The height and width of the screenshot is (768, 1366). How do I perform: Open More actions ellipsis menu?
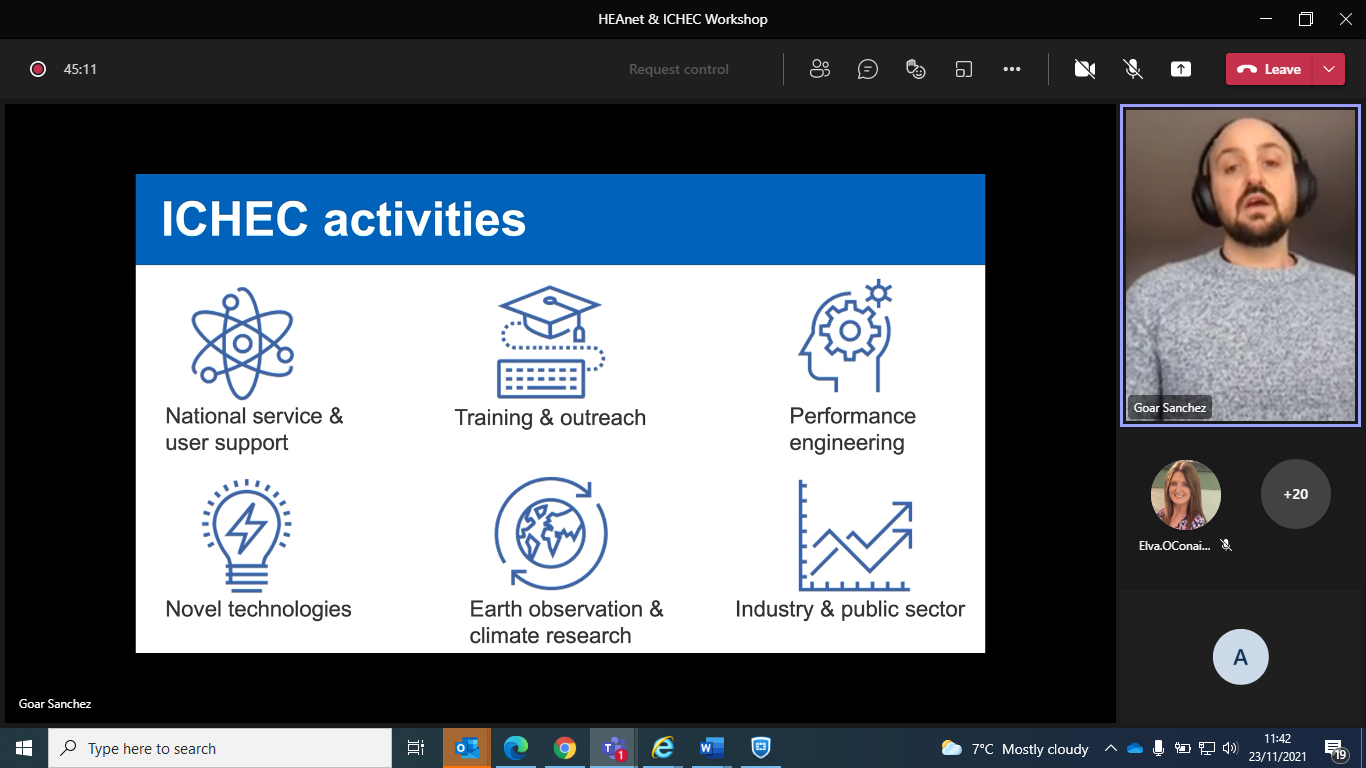(x=1012, y=69)
